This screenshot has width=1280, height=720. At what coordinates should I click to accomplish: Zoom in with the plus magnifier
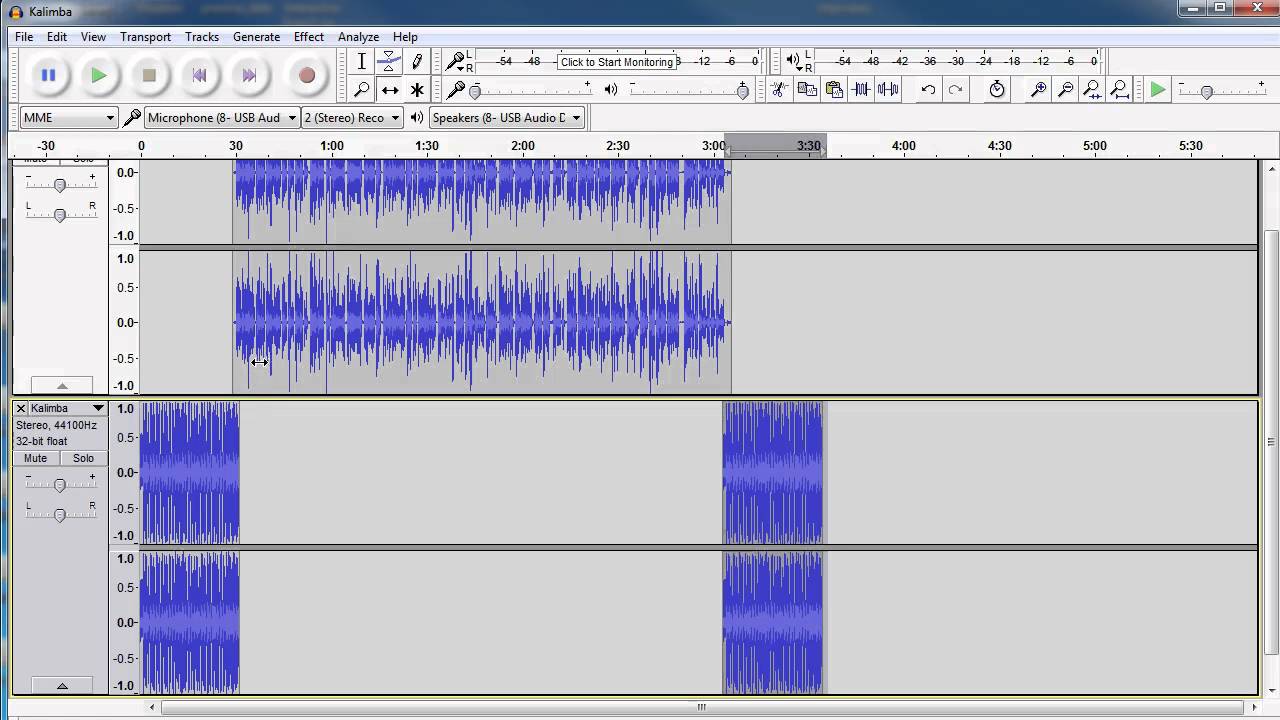1039,90
